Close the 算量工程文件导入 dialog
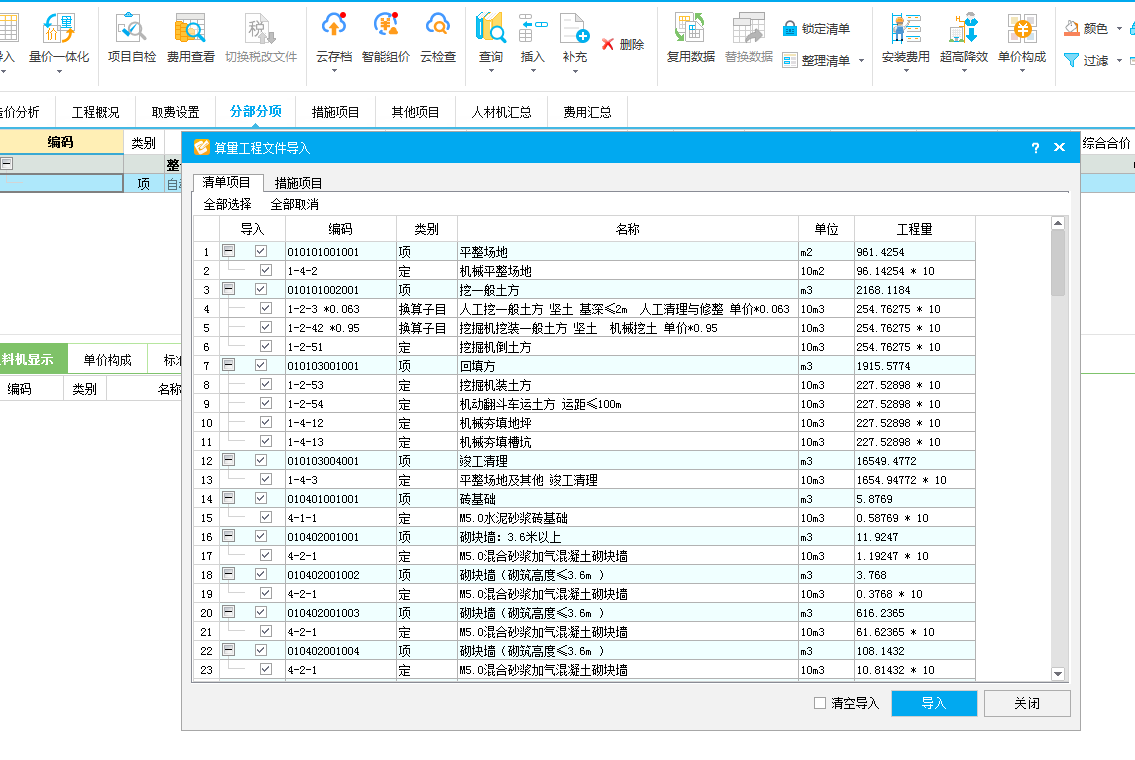Image resolution: width=1135 pixels, height=760 pixels. 1059,147
